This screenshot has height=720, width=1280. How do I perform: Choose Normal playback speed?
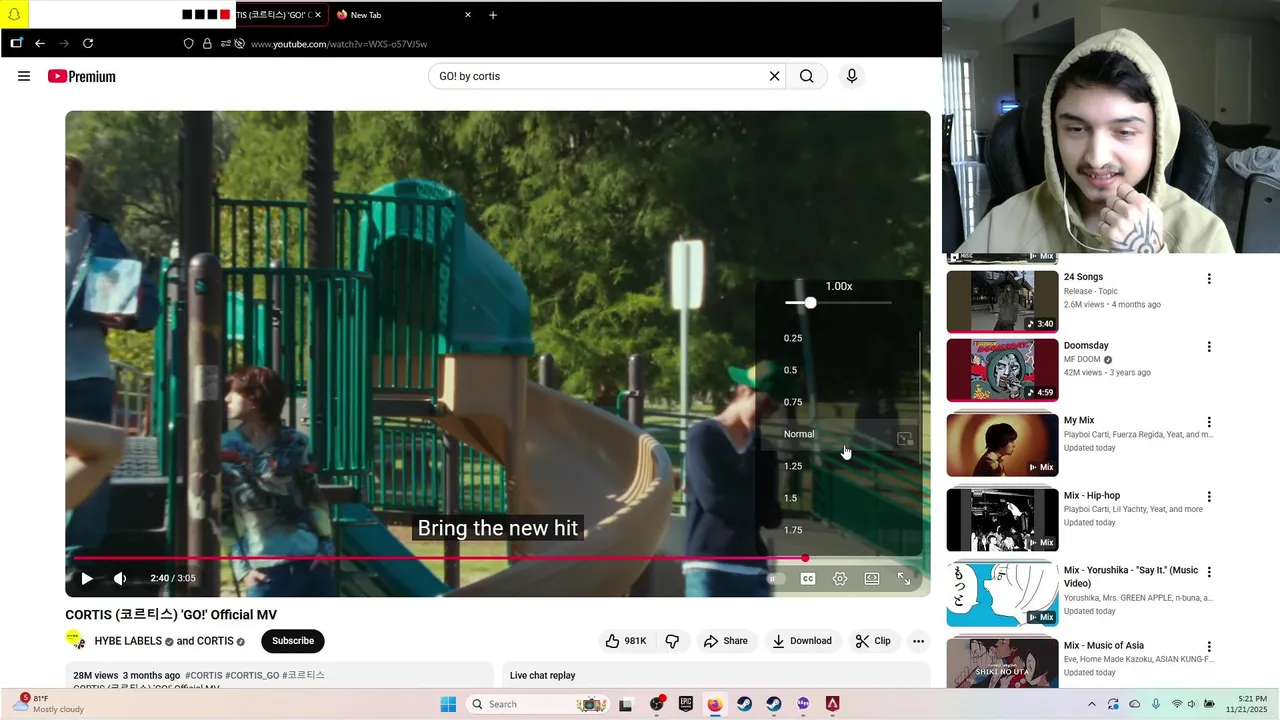point(838,434)
